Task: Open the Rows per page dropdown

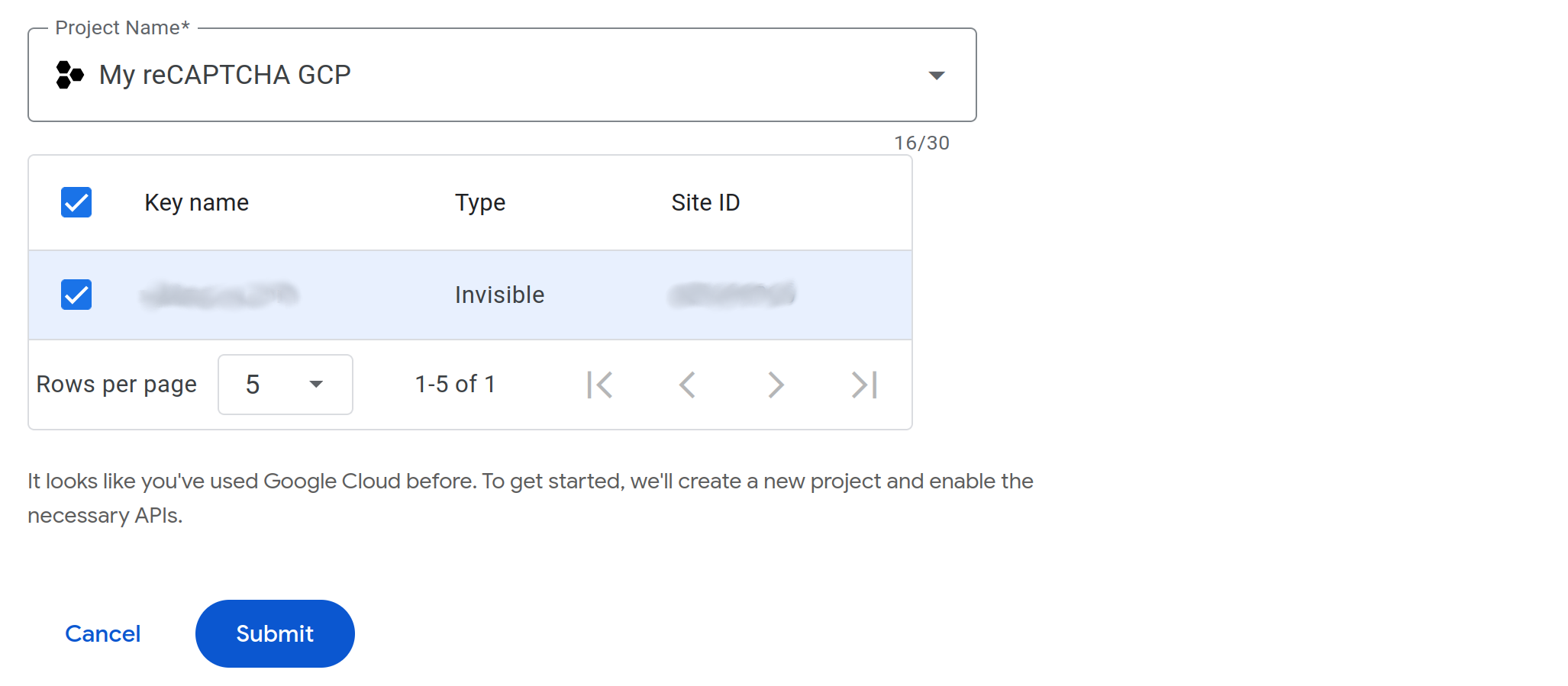Action: (286, 385)
